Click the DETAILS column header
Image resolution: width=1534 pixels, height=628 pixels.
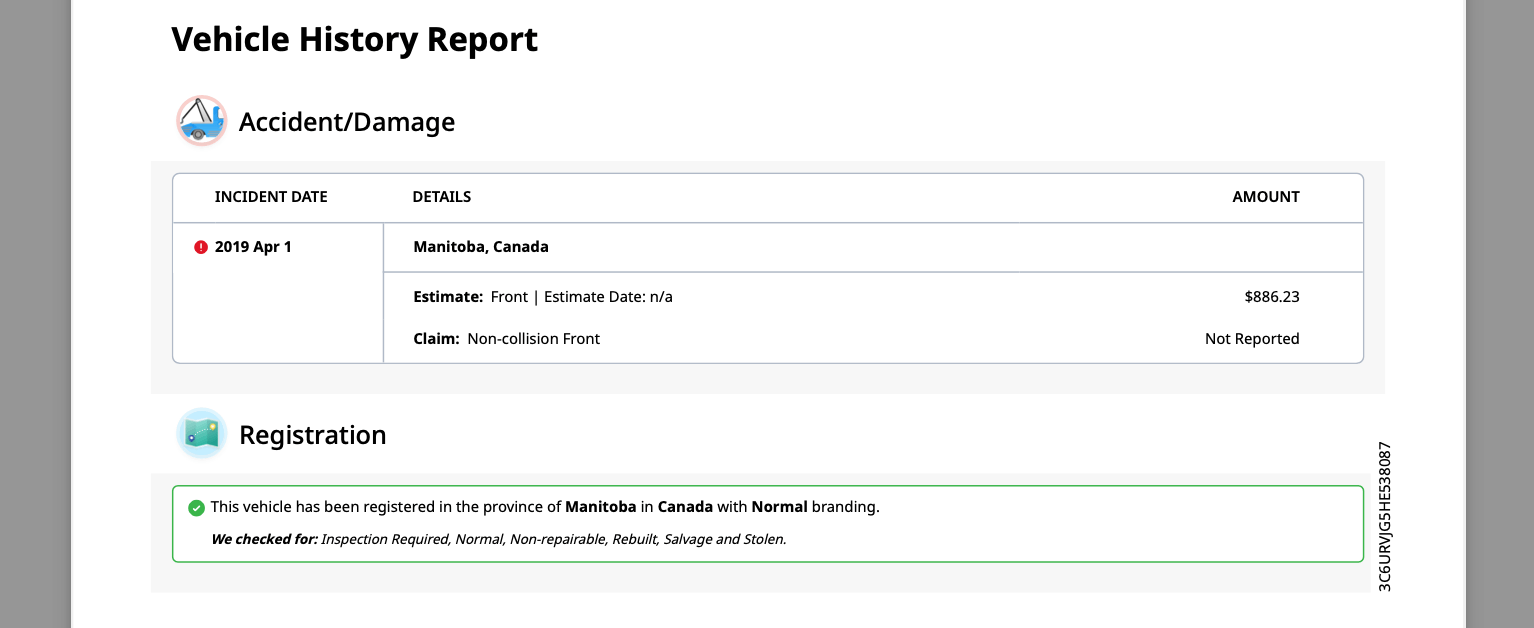[x=442, y=197]
